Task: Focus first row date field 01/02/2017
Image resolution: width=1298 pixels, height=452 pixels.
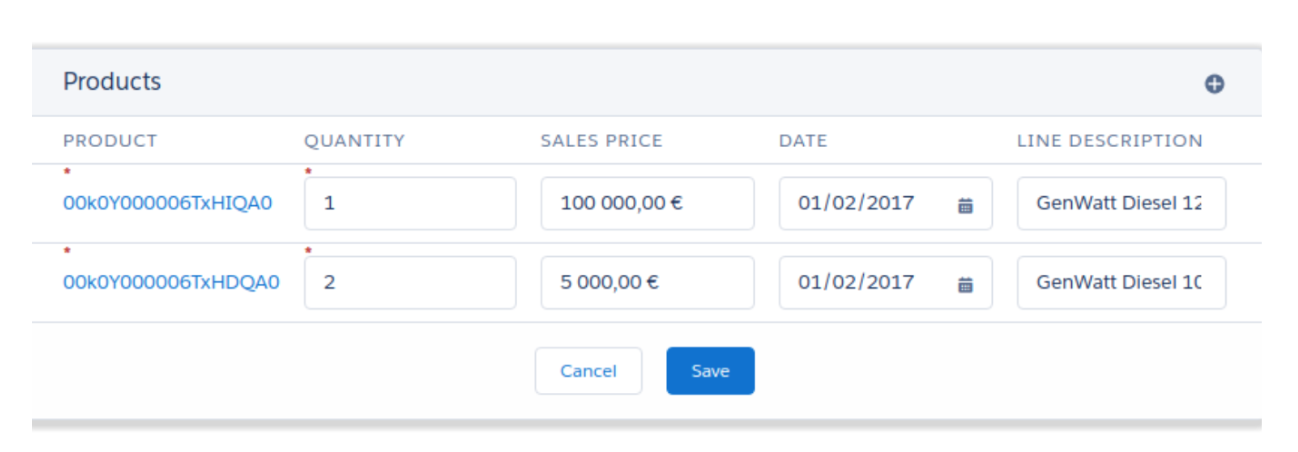Action: [x=885, y=204]
